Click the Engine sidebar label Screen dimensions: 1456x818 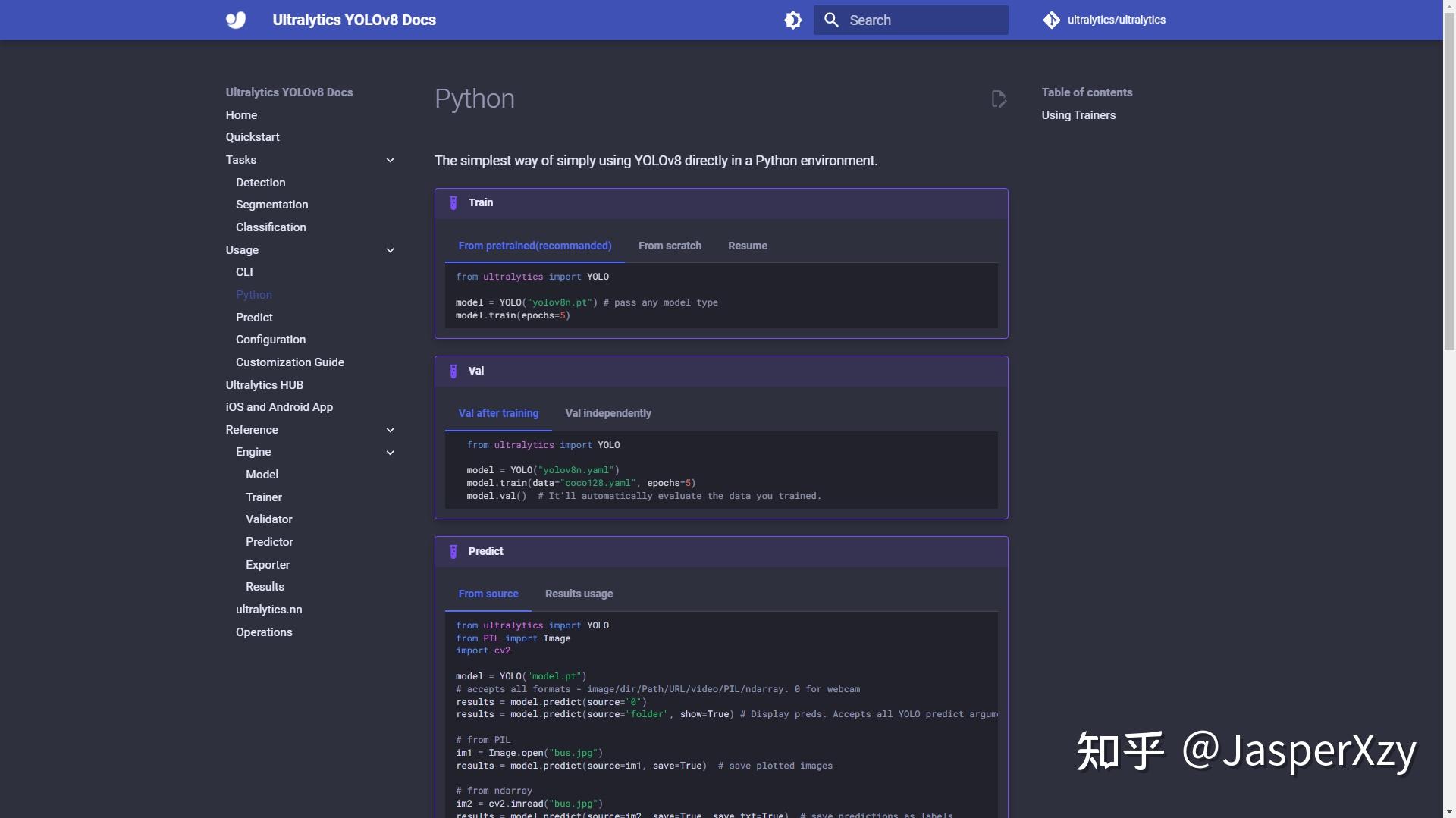(x=253, y=452)
